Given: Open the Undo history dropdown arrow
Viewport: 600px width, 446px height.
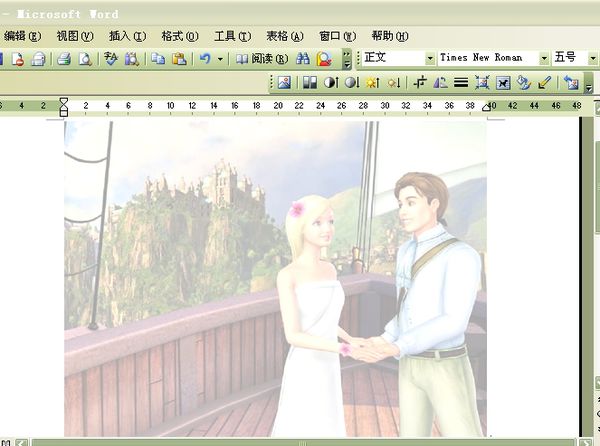Looking at the screenshot, I should click(220, 59).
